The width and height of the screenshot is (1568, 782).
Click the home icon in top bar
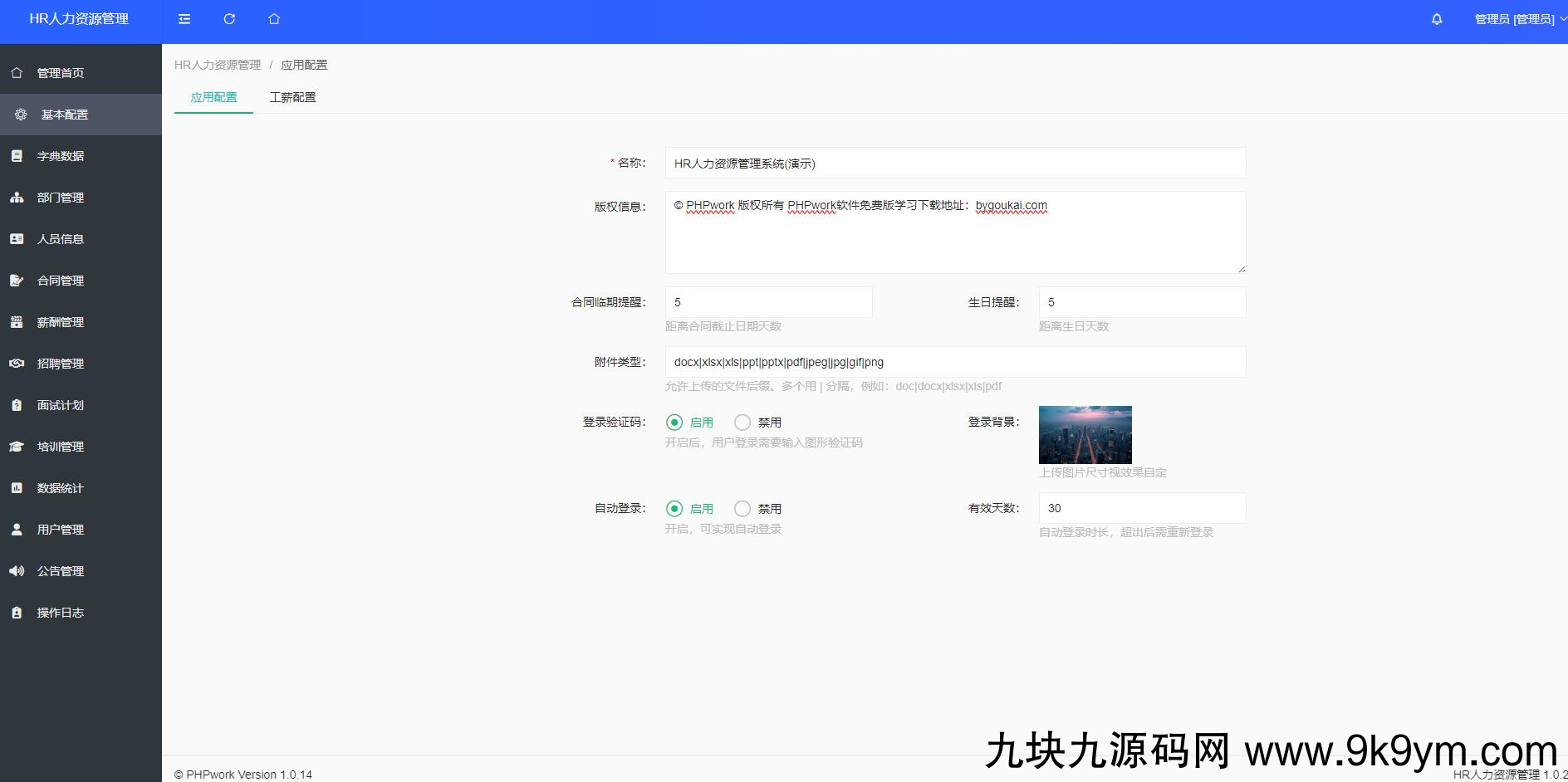[x=274, y=19]
